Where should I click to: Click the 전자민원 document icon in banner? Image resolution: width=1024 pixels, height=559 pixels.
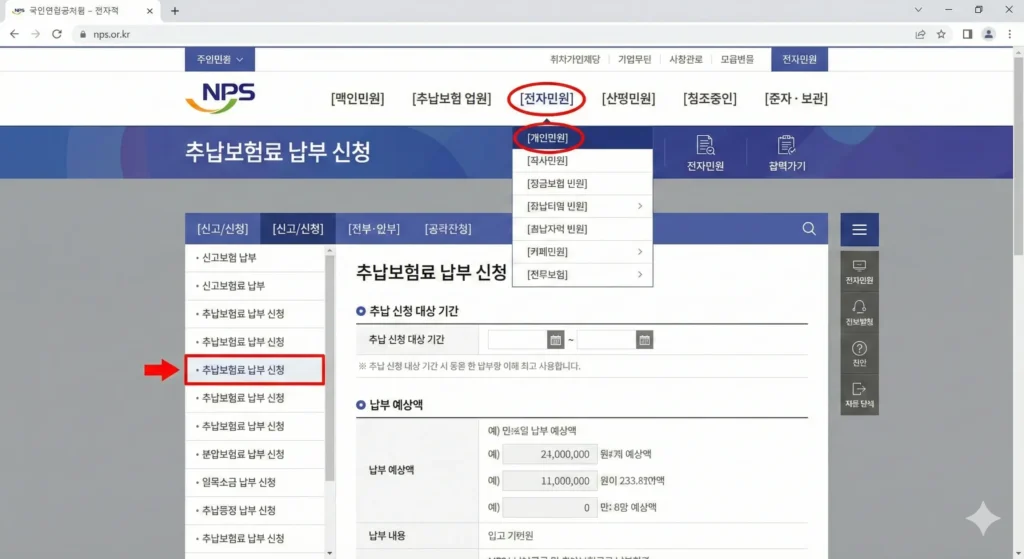(705, 145)
